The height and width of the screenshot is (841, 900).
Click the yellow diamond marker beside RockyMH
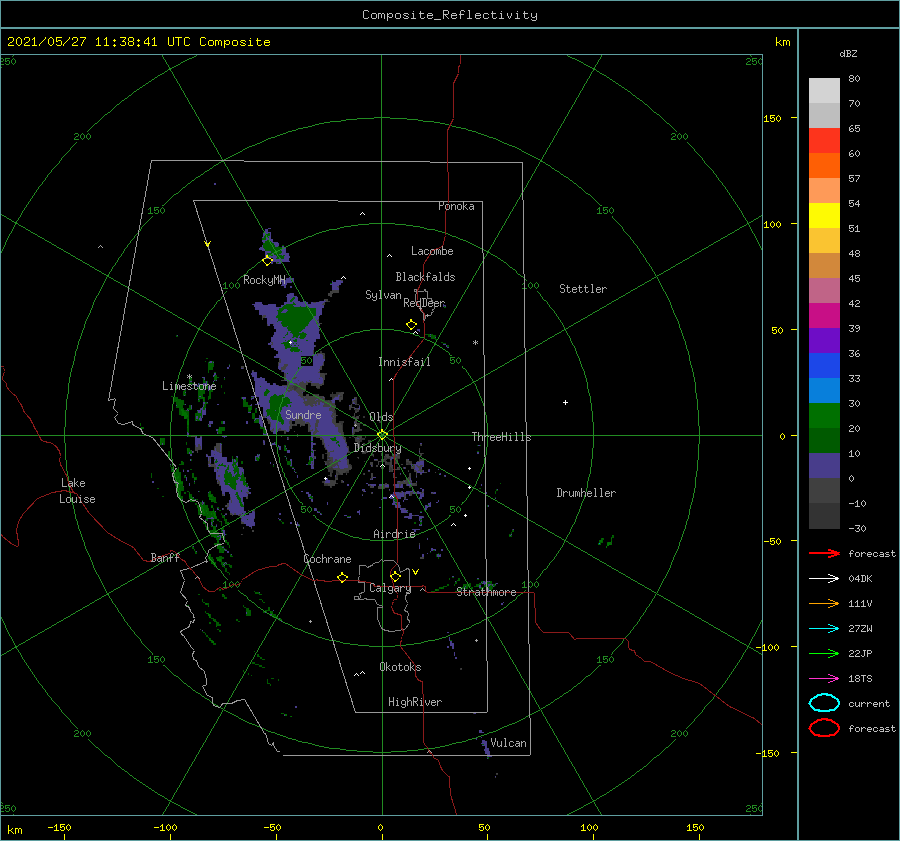coord(267,261)
